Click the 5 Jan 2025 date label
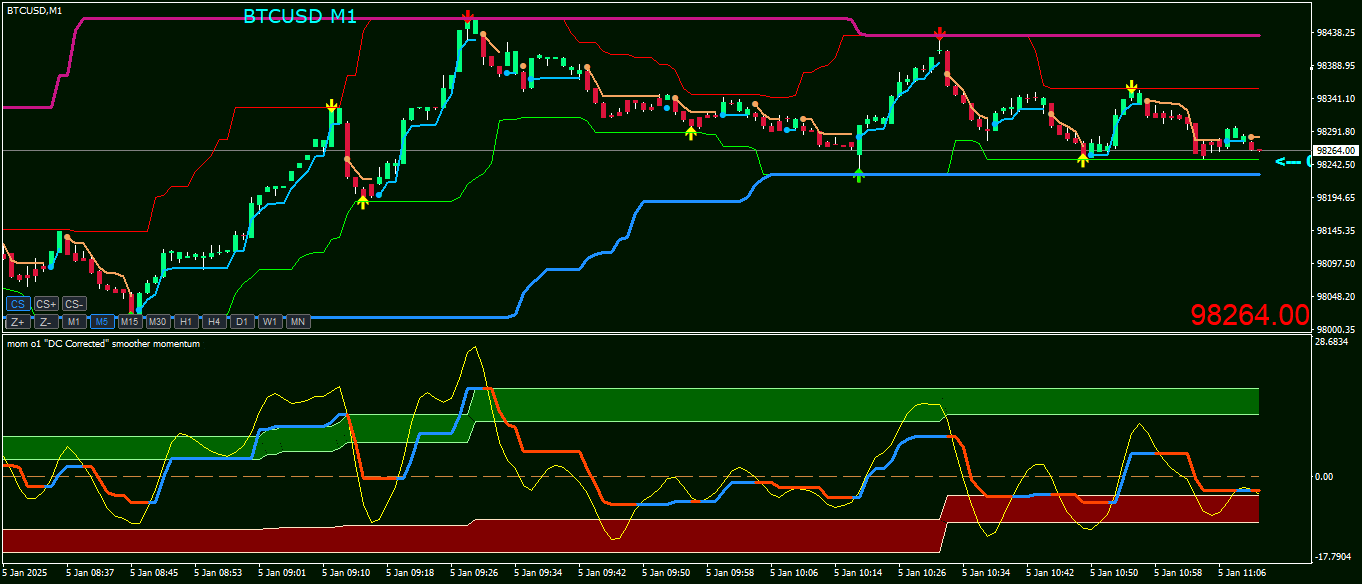The width and height of the screenshot is (1362, 584). coord(25,574)
